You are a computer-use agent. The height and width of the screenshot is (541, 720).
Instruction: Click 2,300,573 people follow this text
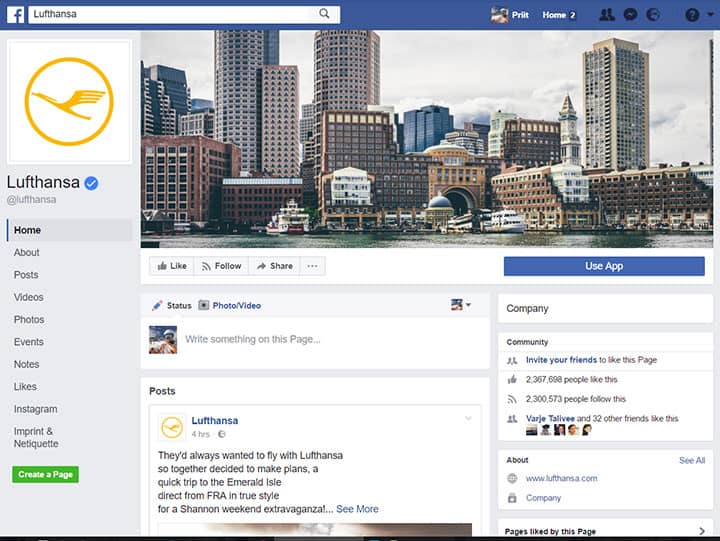[x=576, y=399]
